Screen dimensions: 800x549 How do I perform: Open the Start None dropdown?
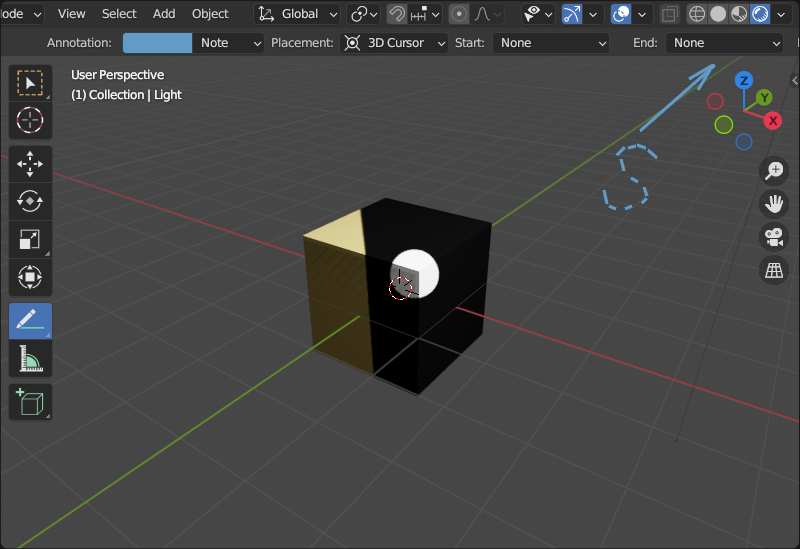[x=552, y=43]
